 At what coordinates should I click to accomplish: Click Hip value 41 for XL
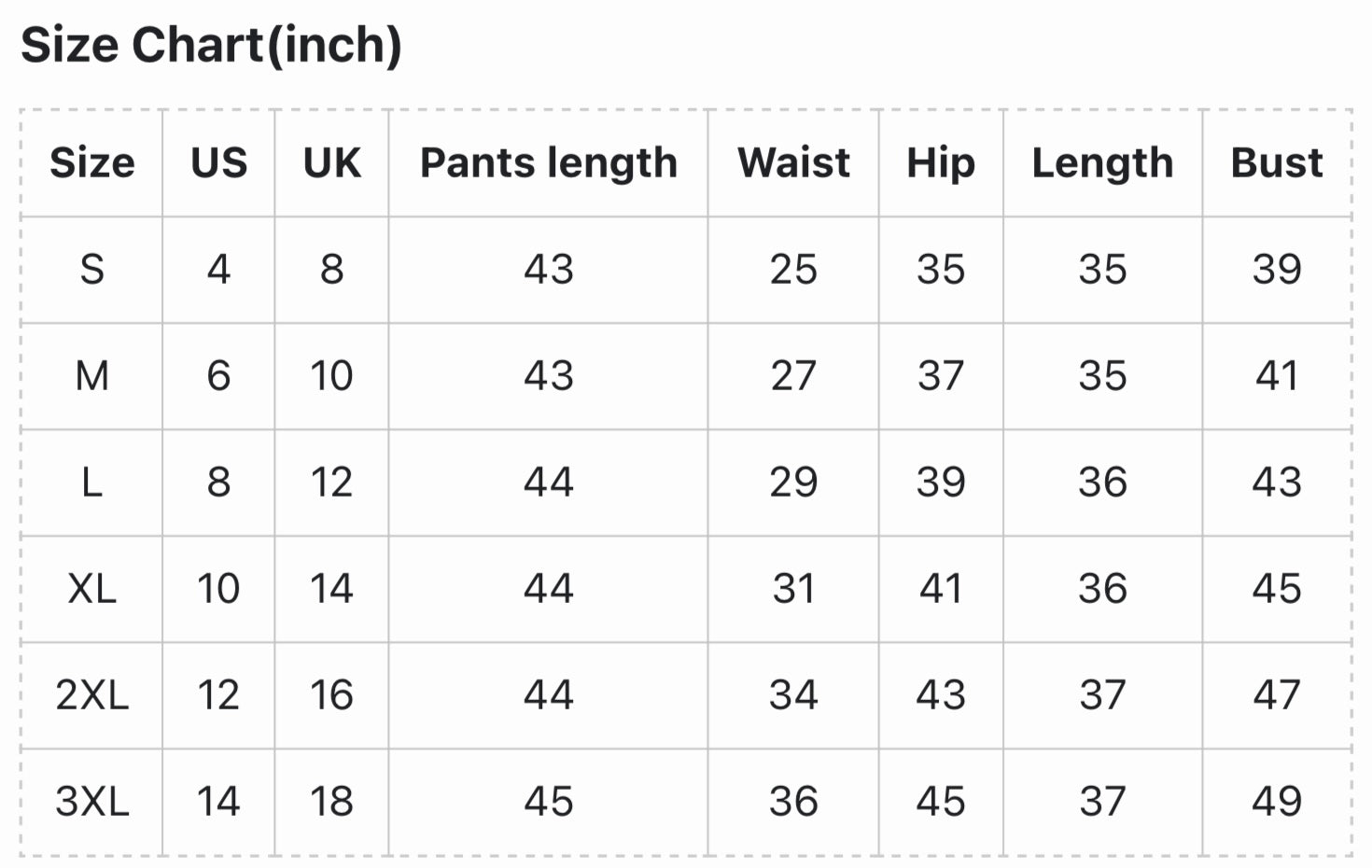(x=940, y=589)
